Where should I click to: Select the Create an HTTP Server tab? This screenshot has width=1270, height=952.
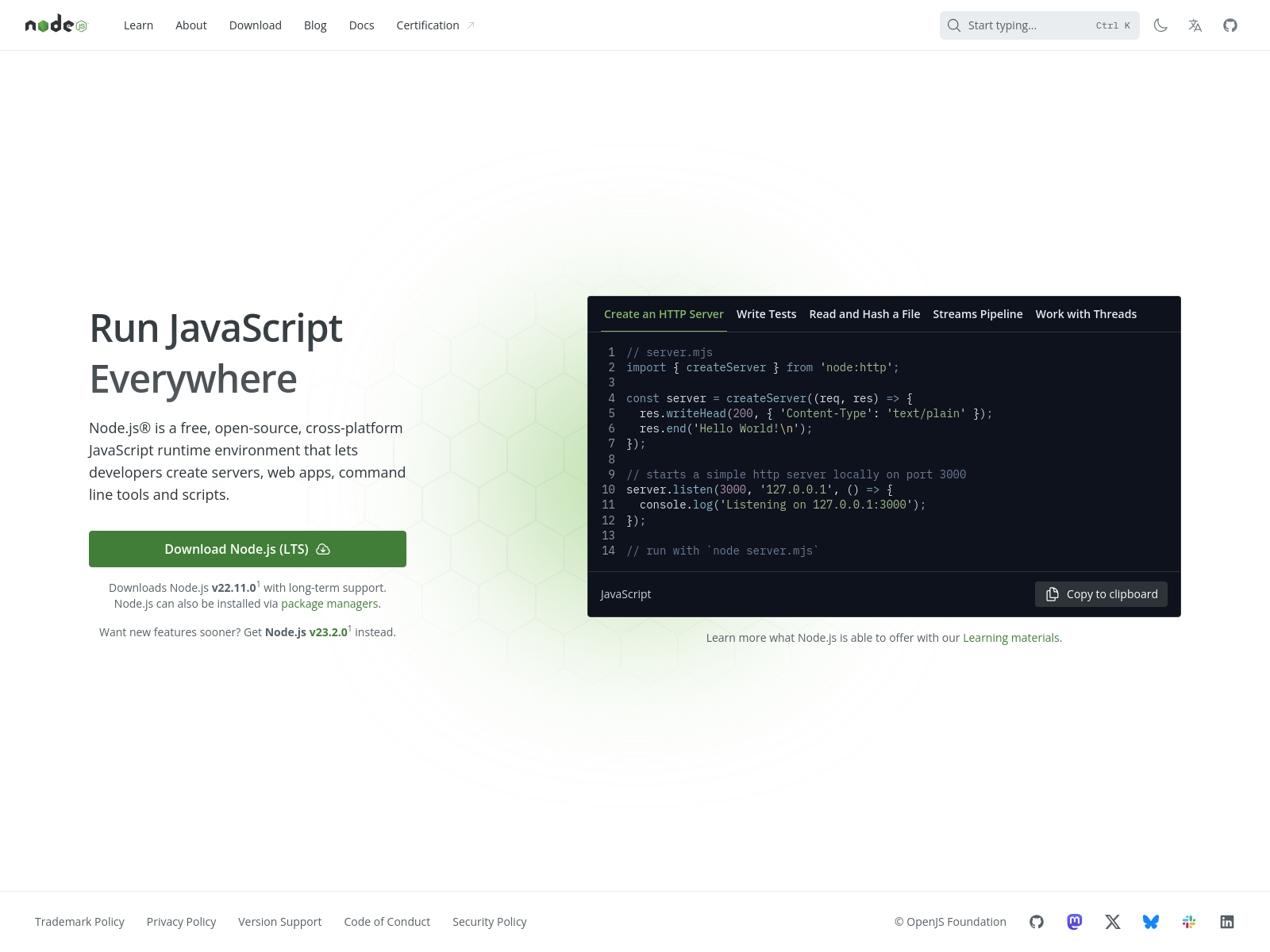[664, 314]
